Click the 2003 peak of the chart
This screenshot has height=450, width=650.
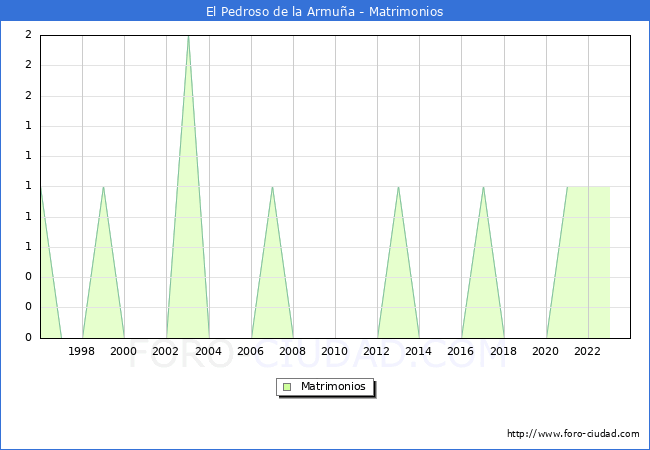tap(188, 37)
